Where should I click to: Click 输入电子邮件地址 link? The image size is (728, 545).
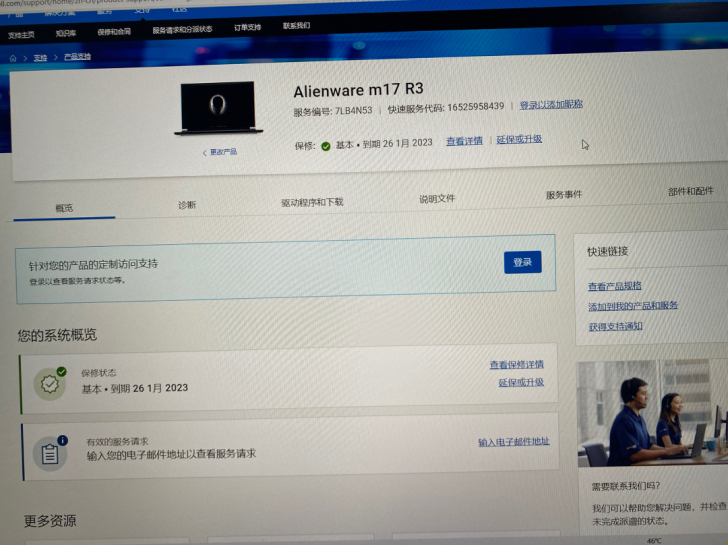click(514, 441)
